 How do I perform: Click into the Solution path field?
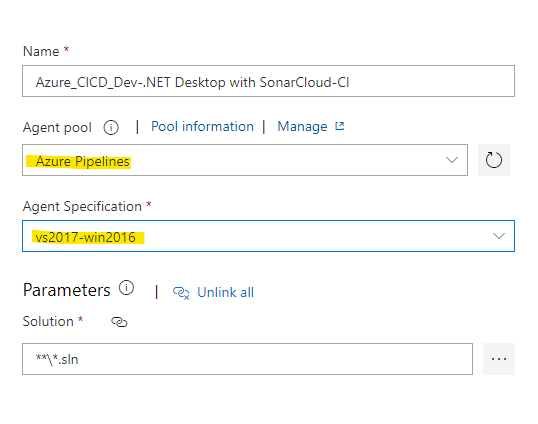click(x=247, y=359)
